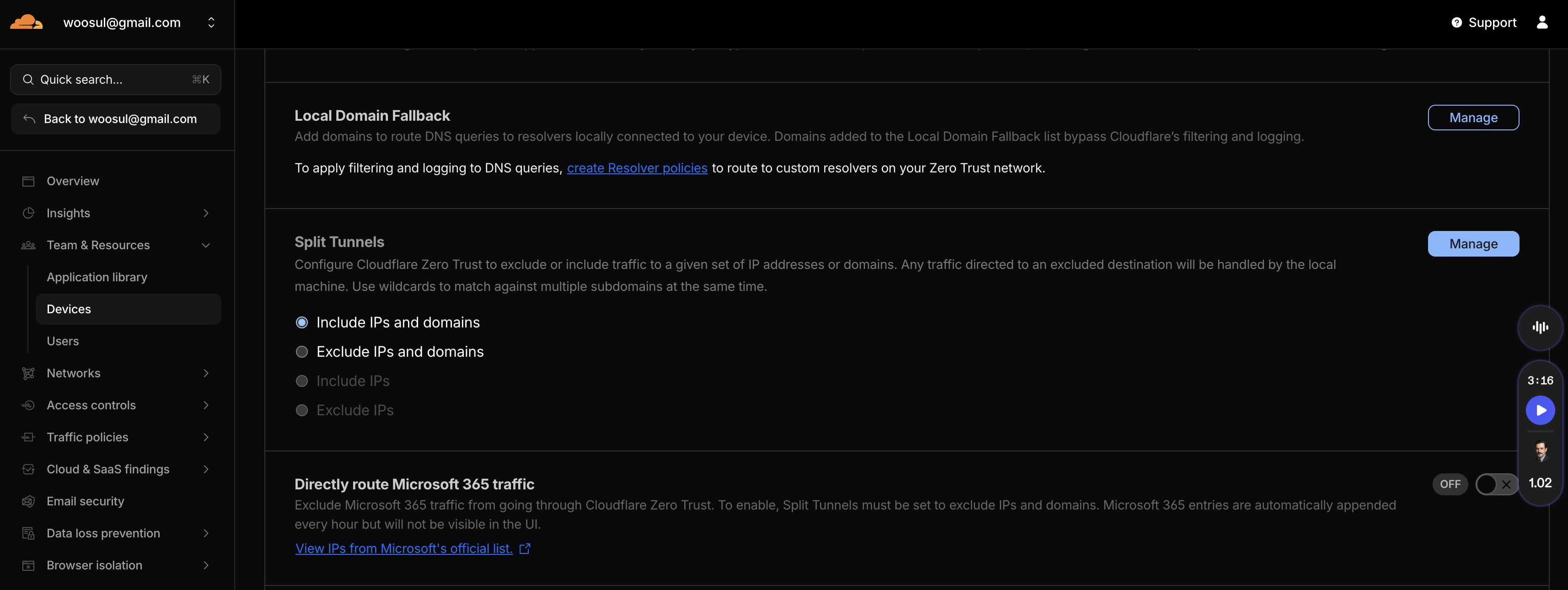This screenshot has height=590, width=1568.
Task: Select the Exclude IPs and domains radio button
Action: [x=302, y=351]
